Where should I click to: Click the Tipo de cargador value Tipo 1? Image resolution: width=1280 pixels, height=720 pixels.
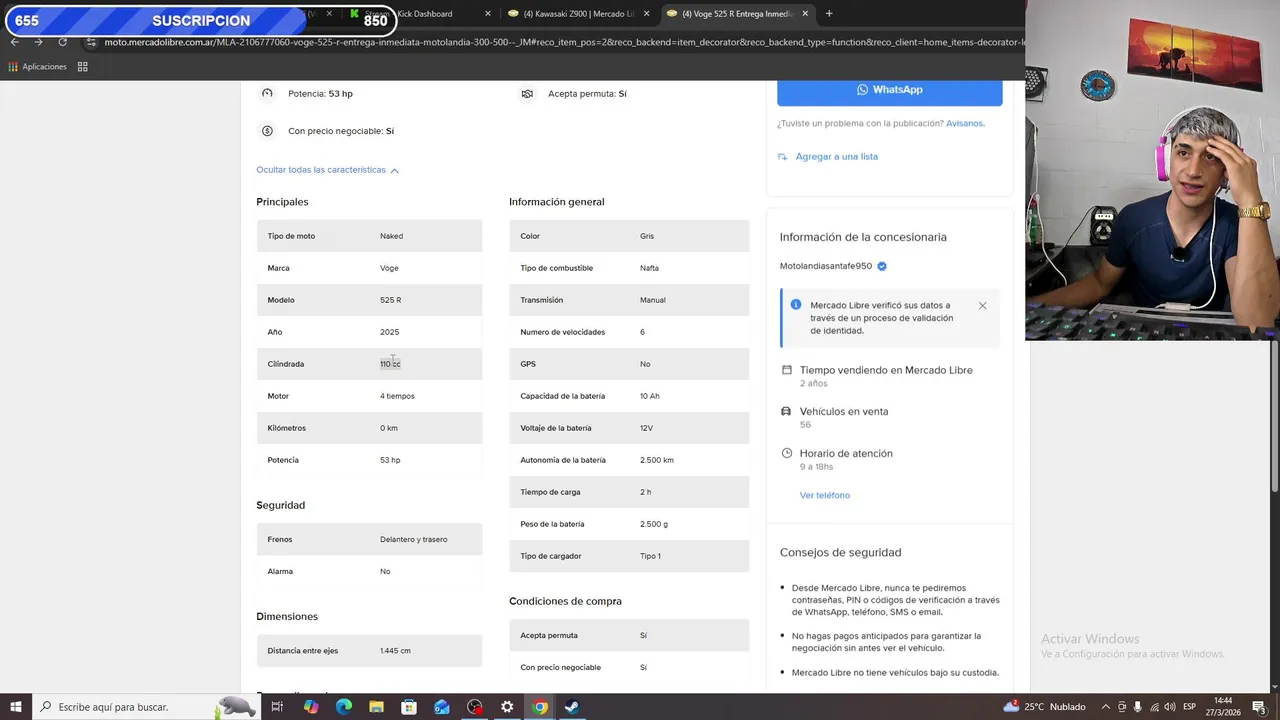pos(650,556)
